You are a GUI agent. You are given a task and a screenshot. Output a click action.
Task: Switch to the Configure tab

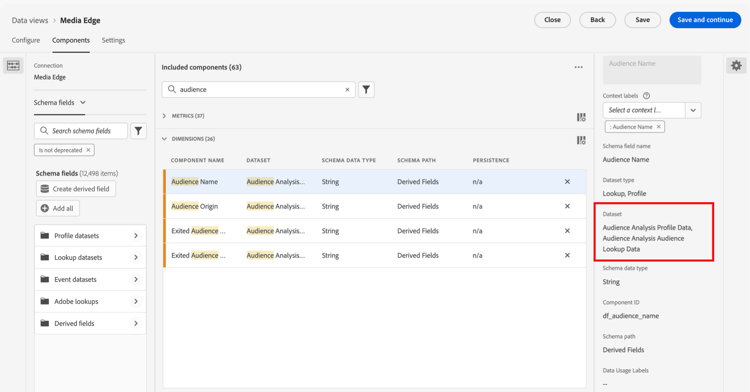[x=26, y=40]
